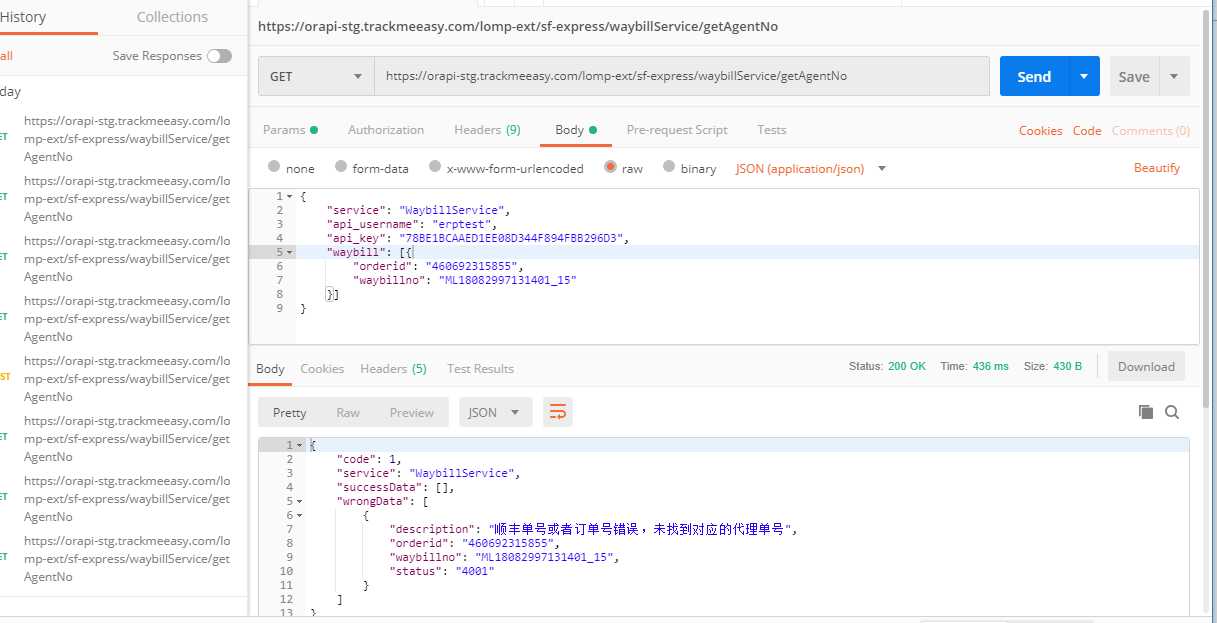Open the response Headers (5) tab
The image size is (1217, 623).
coord(393,369)
